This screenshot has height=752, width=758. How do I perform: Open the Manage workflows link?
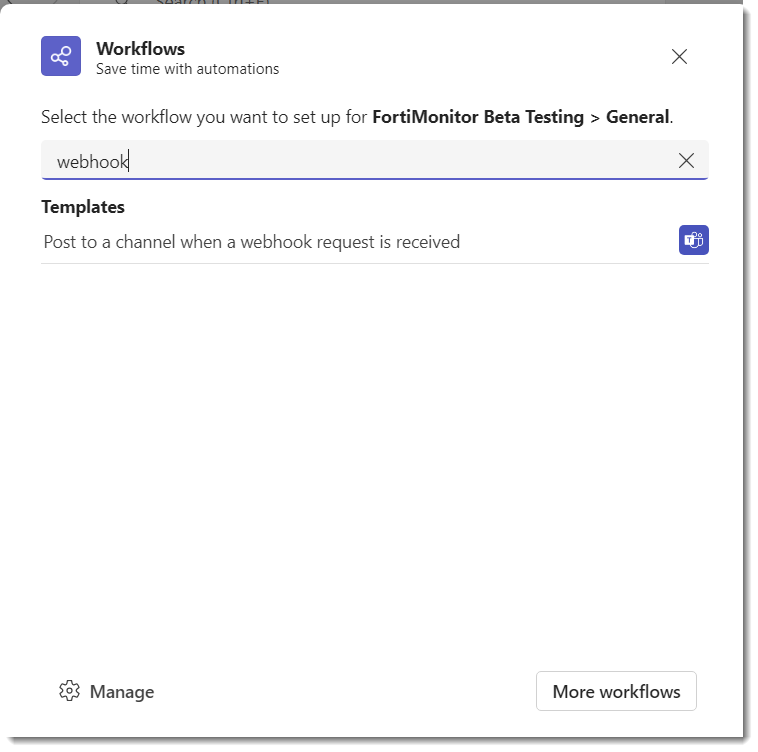(x=121, y=691)
